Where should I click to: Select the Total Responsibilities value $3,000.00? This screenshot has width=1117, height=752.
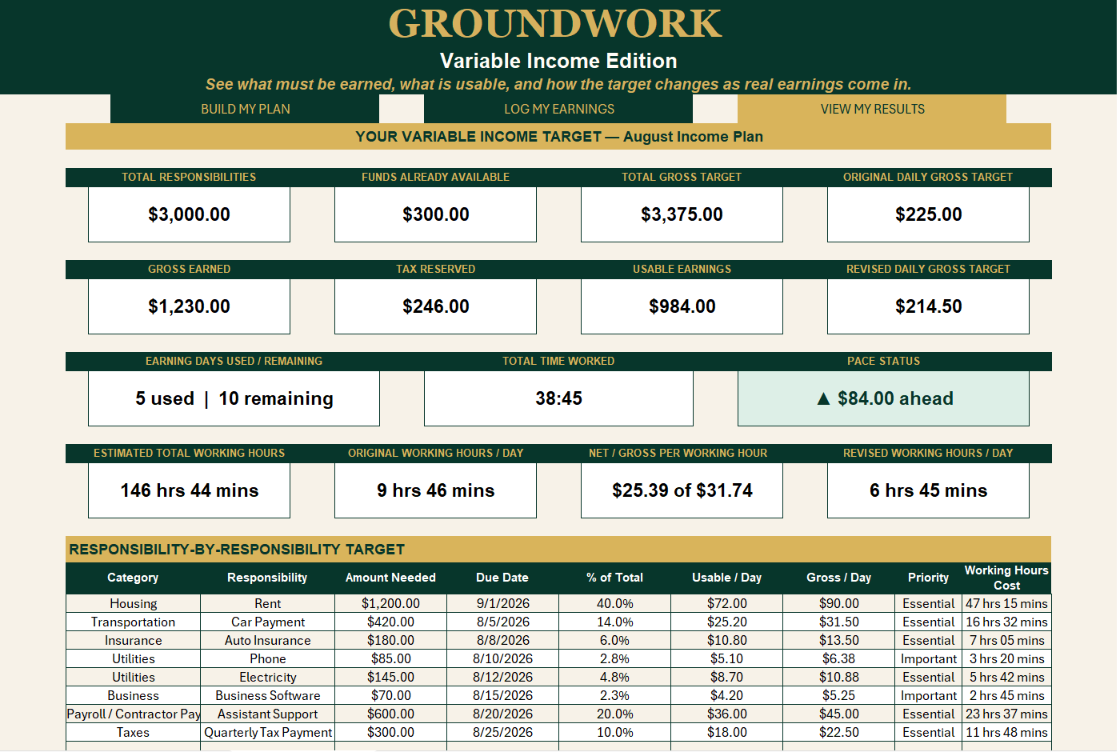click(x=189, y=214)
